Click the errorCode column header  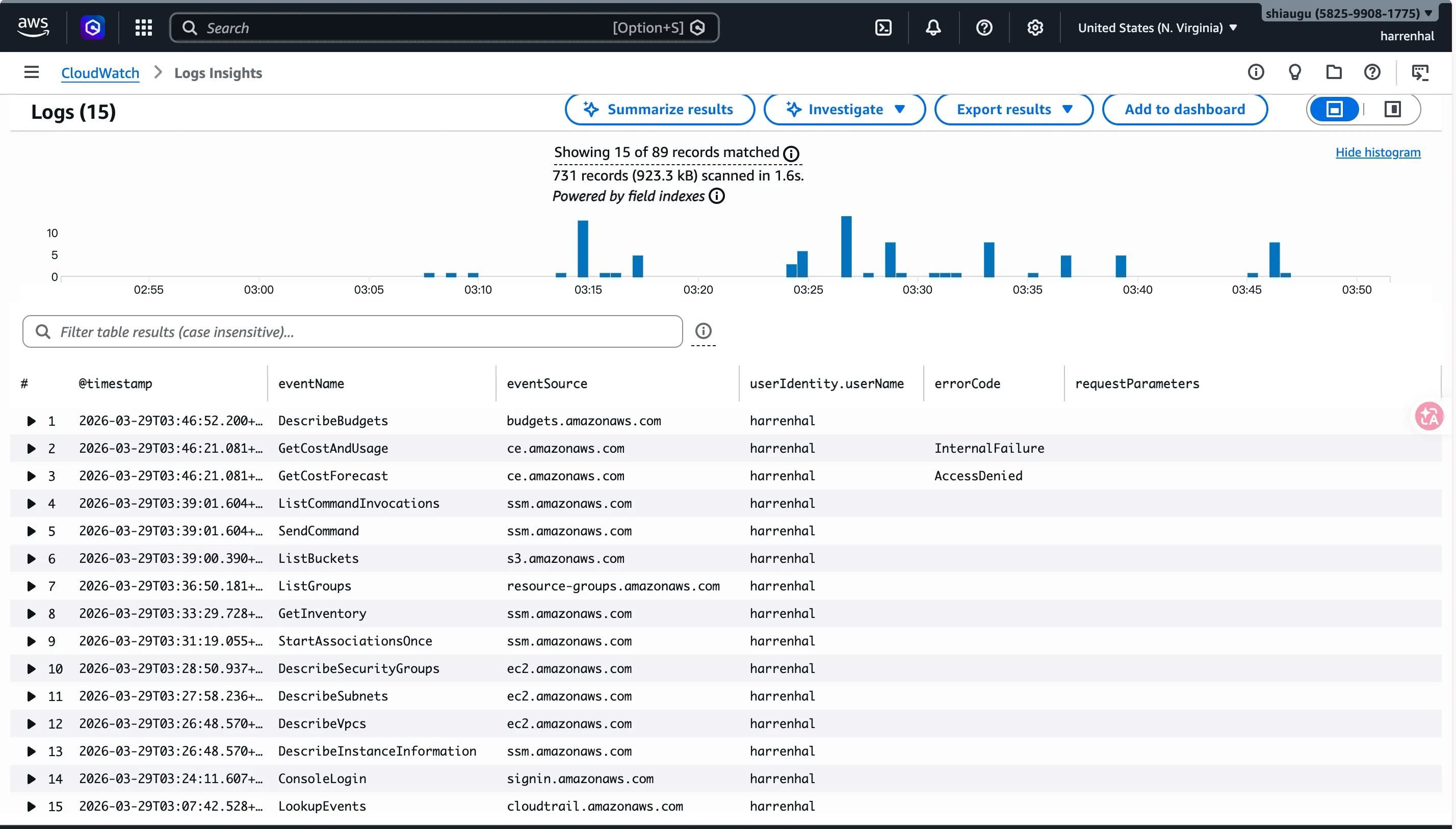click(x=967, y=384)
